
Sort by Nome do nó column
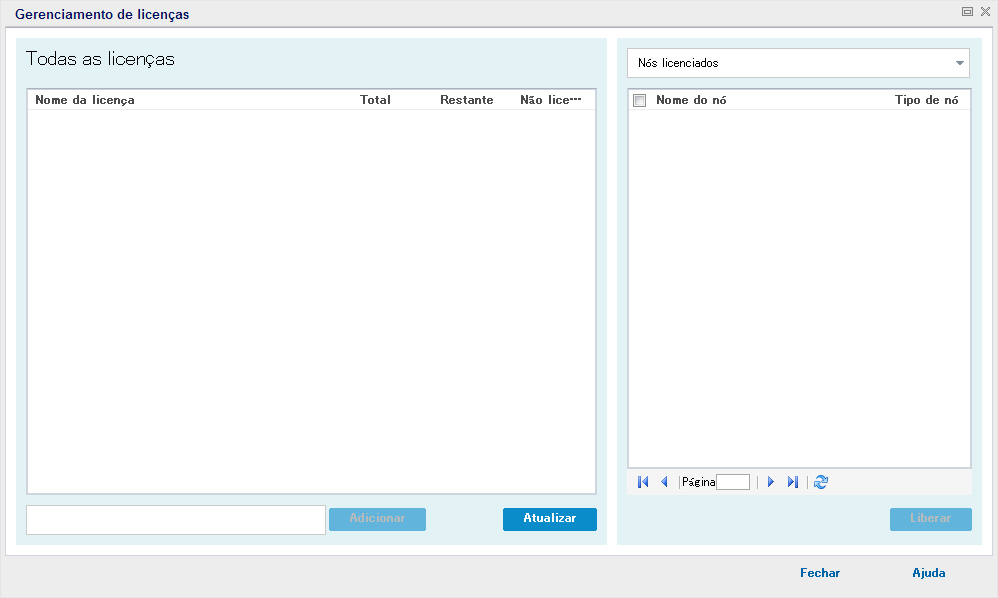tap(691, 100)
